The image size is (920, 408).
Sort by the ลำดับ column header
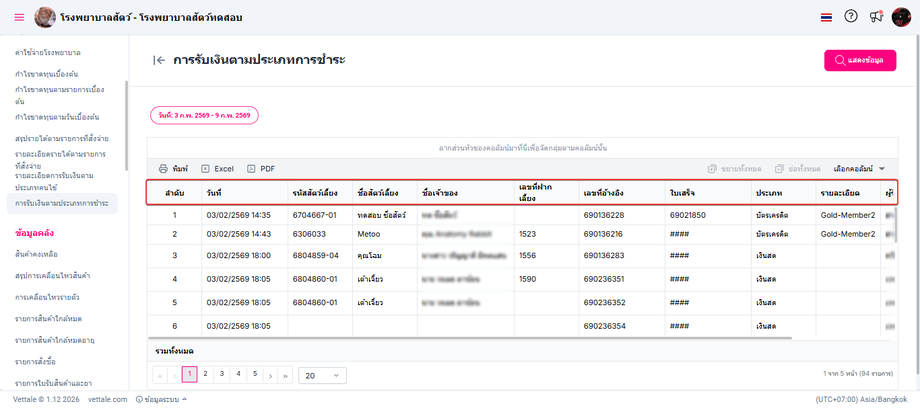174,193
